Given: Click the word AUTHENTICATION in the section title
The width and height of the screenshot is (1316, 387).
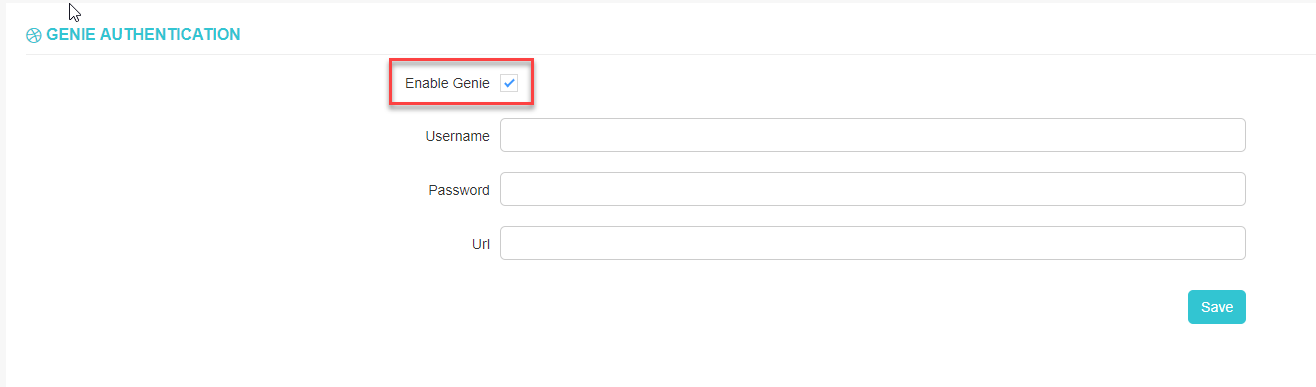Looking at the screenshot, I should point(171,35).
